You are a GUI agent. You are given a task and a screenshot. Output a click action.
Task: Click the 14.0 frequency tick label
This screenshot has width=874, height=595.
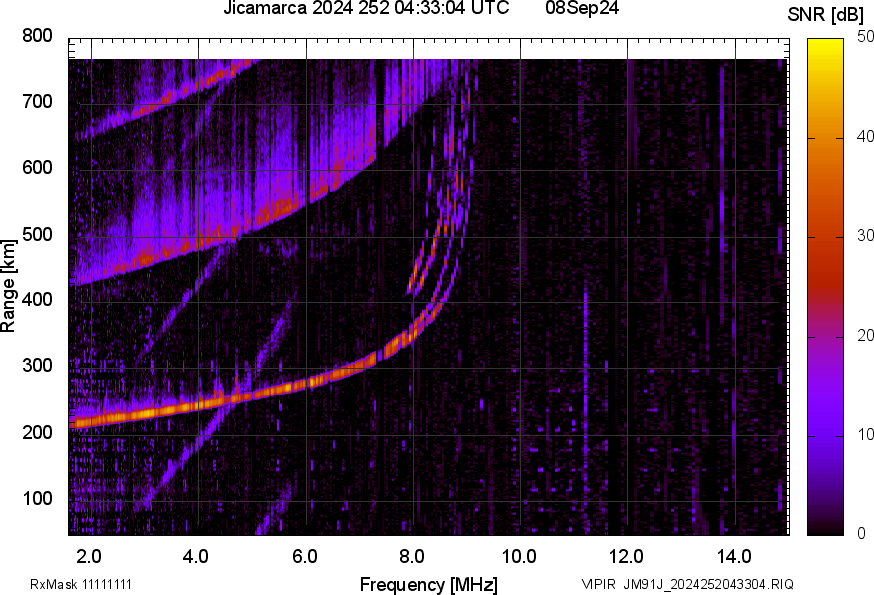734,556
